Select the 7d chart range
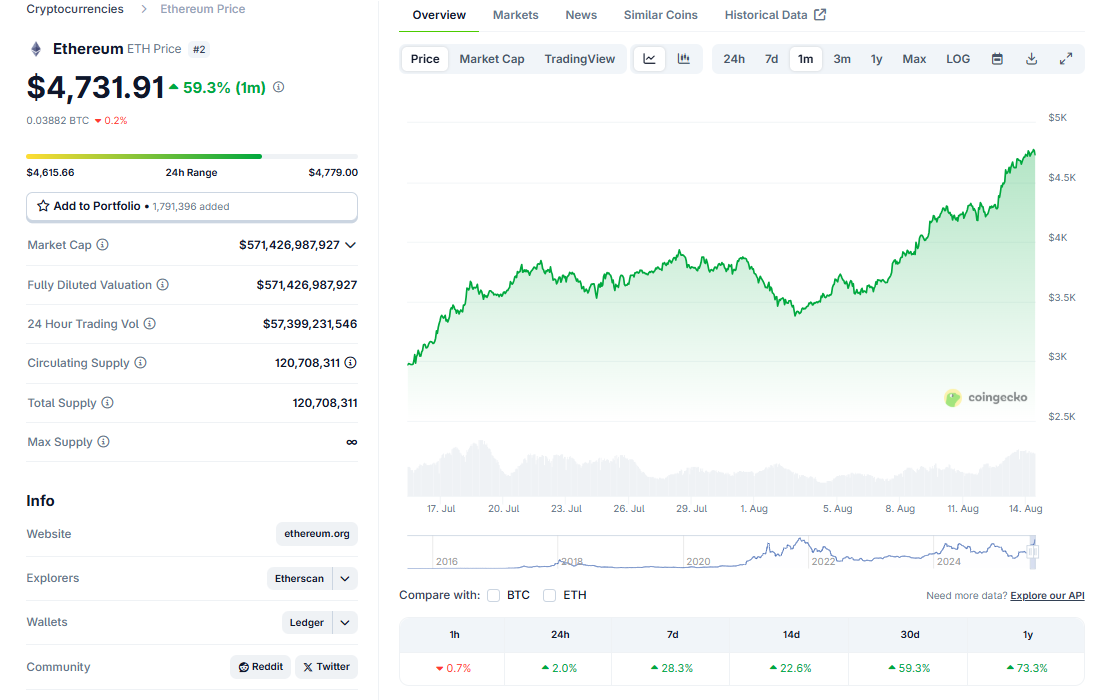Screen dimensions: 1117x700 point(771,59)
